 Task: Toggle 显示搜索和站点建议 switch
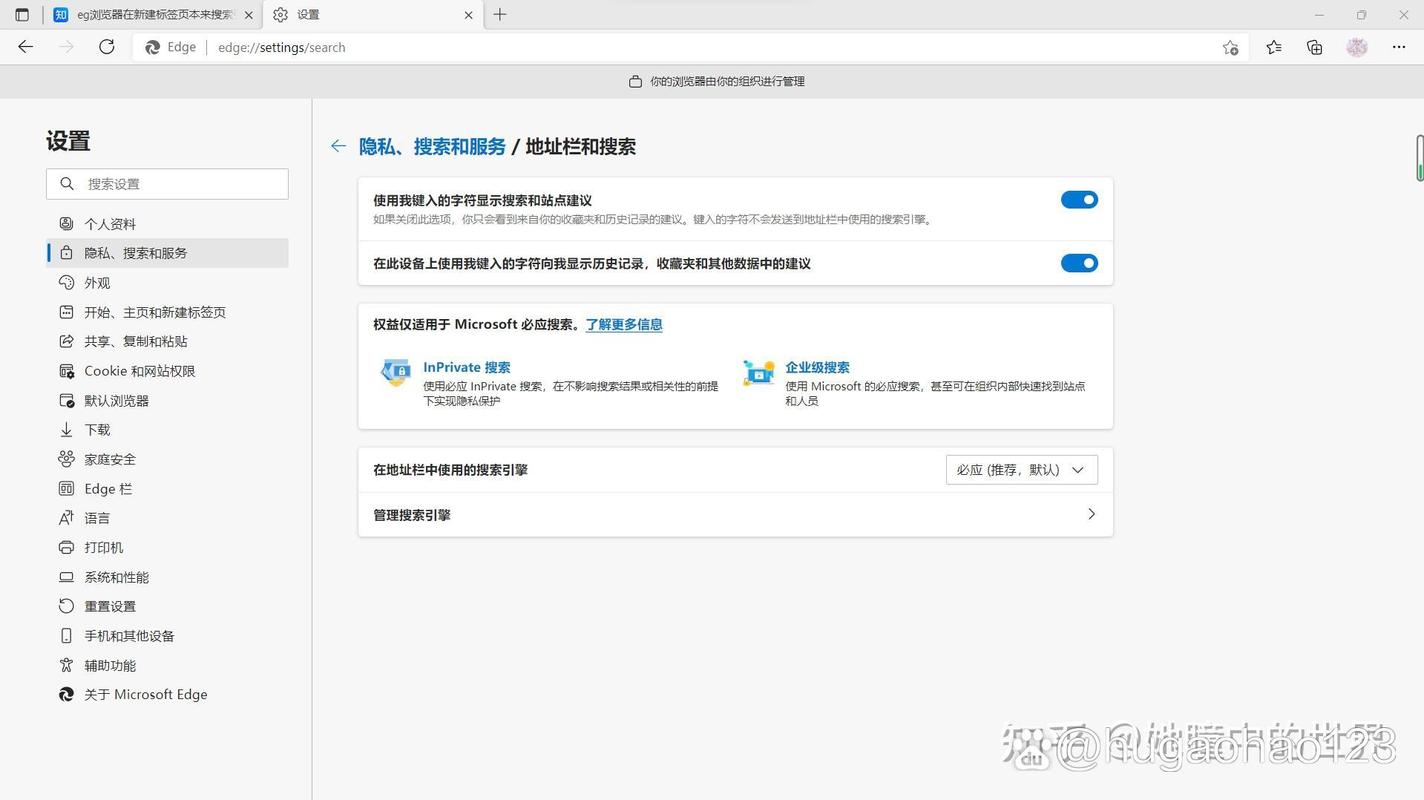click(x=1079, y=200)
